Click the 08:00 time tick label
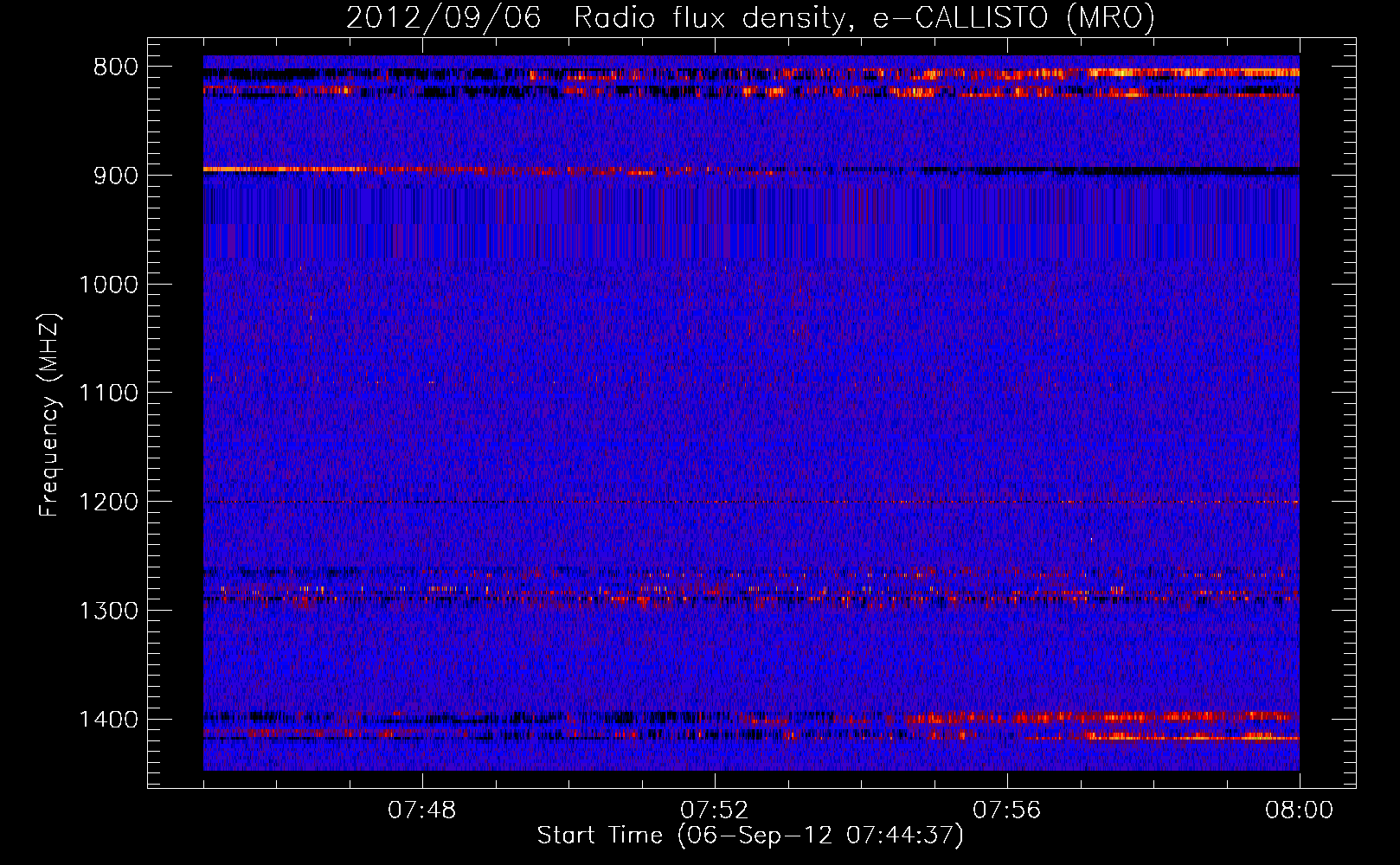This screenshot has height=865, width=1400. [x=1299, y=811]
